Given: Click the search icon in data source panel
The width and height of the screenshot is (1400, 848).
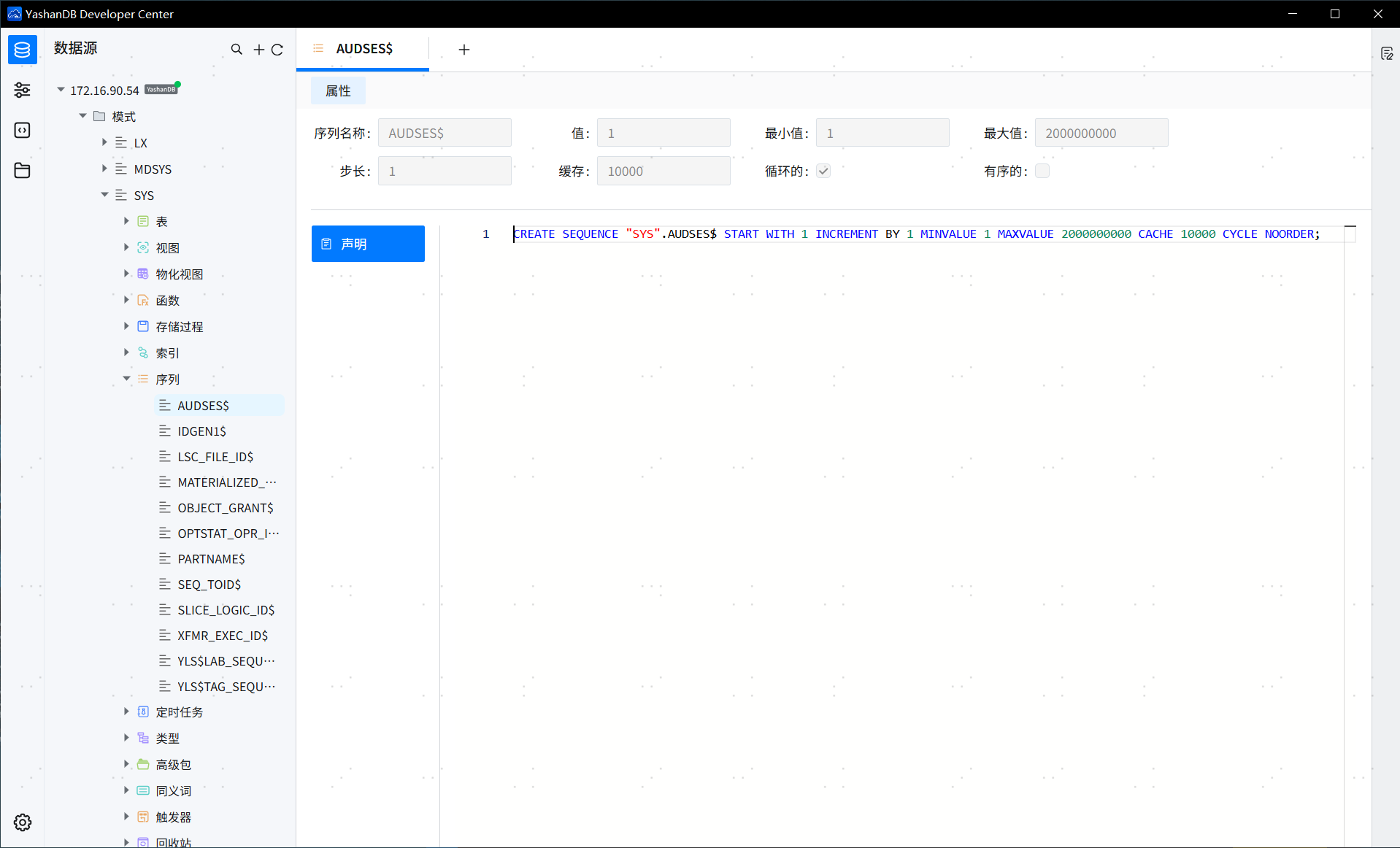Looking at the screenshot, I should point(236,49).
